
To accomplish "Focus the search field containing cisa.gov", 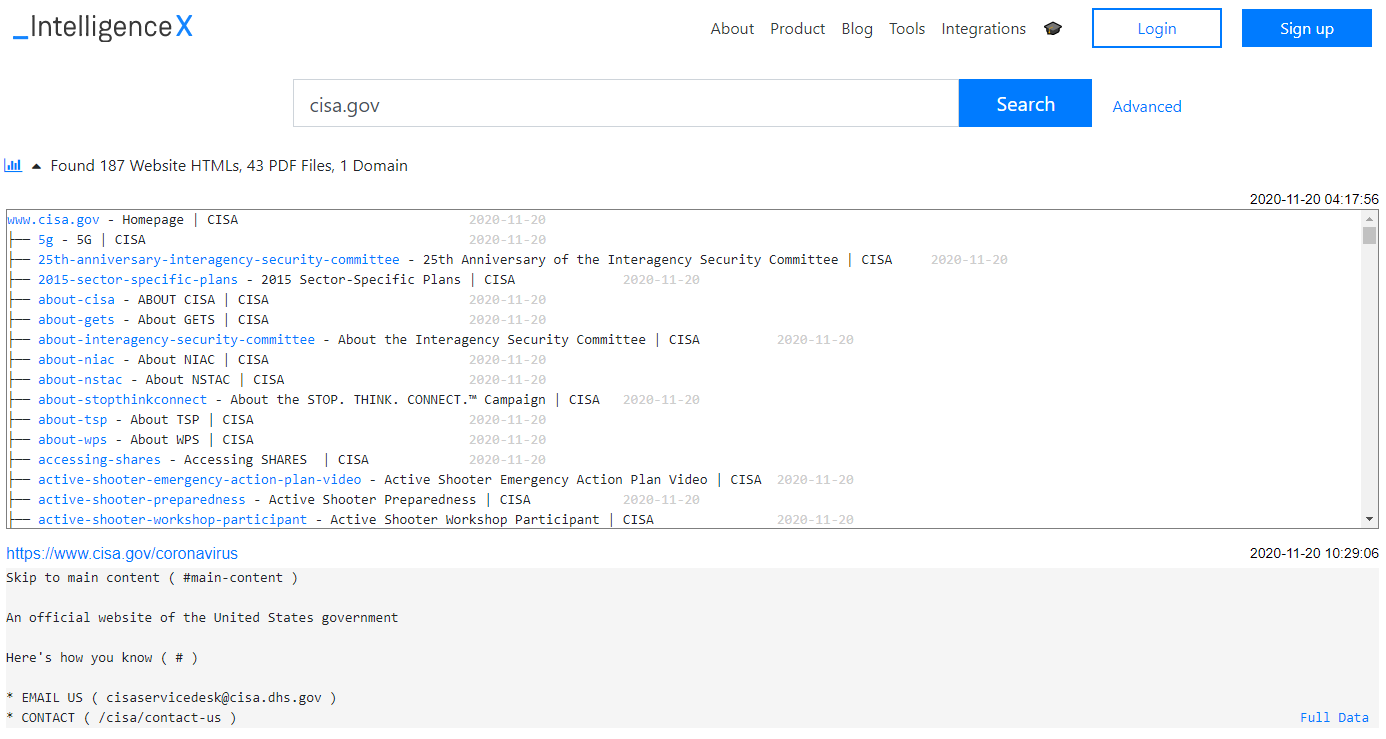I will tap(625, 104).
